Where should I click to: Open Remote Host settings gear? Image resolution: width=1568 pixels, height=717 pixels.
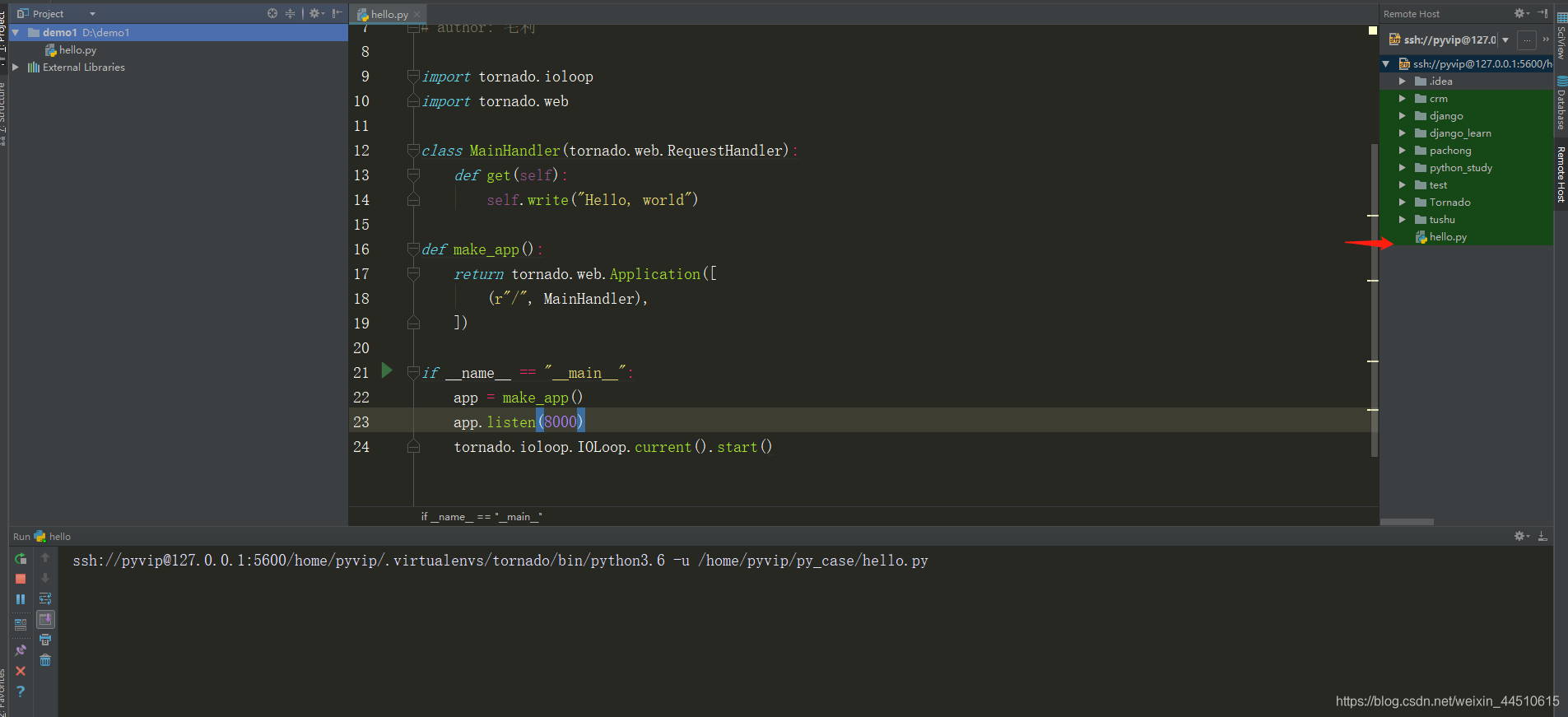coord(1521,13)
